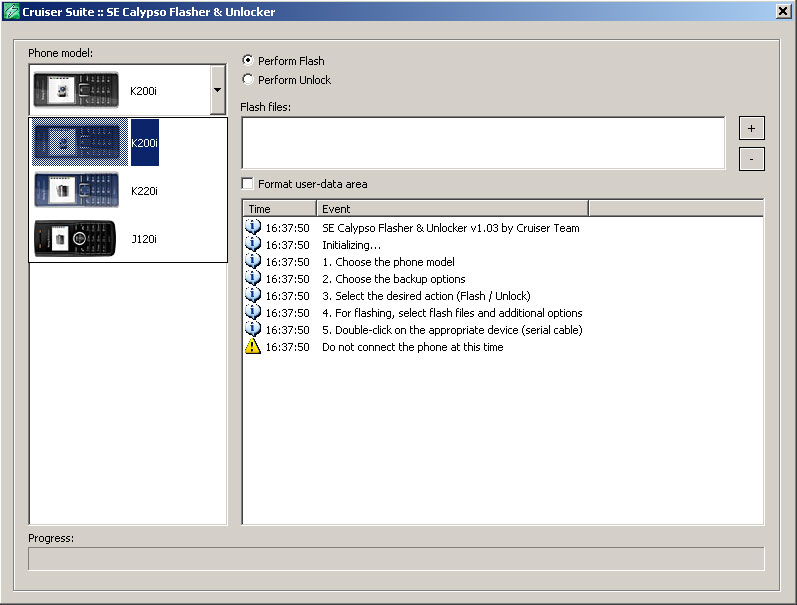797x605 pixels.
Task: Click info icon beside For flashing entry
Action: [253, 312]
